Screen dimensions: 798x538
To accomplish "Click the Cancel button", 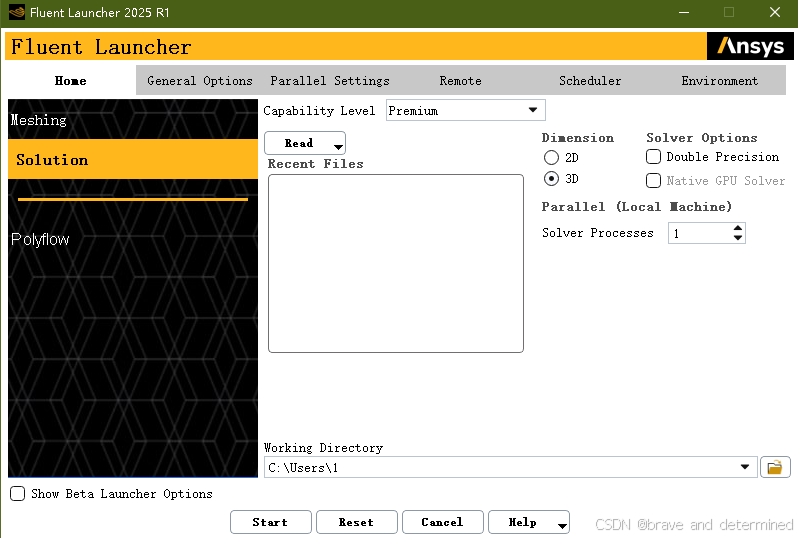I will (442, 522).
